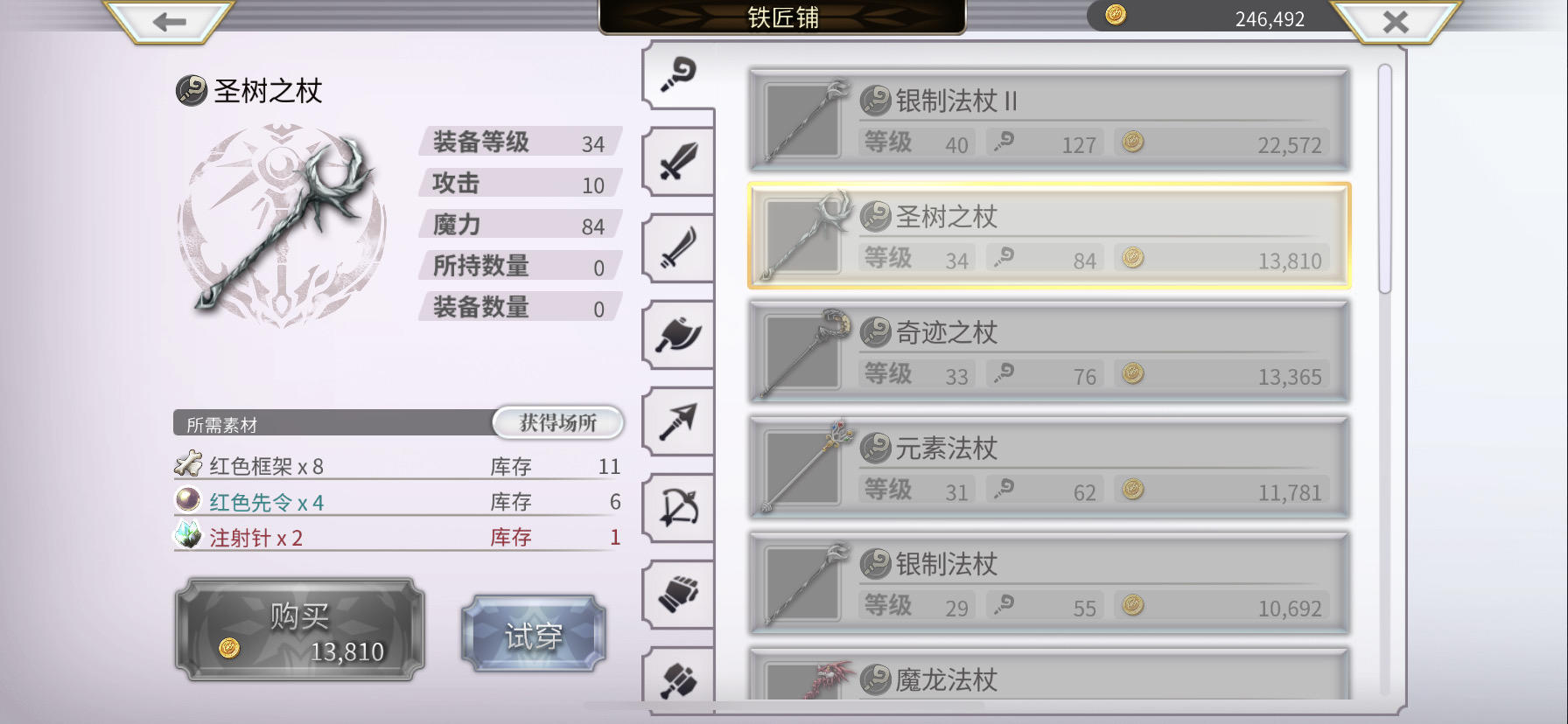The height and width of the screenshot is (724, 1568).
Task: Choose 元素法杖 list entry
Action: tap(1049, 468)
